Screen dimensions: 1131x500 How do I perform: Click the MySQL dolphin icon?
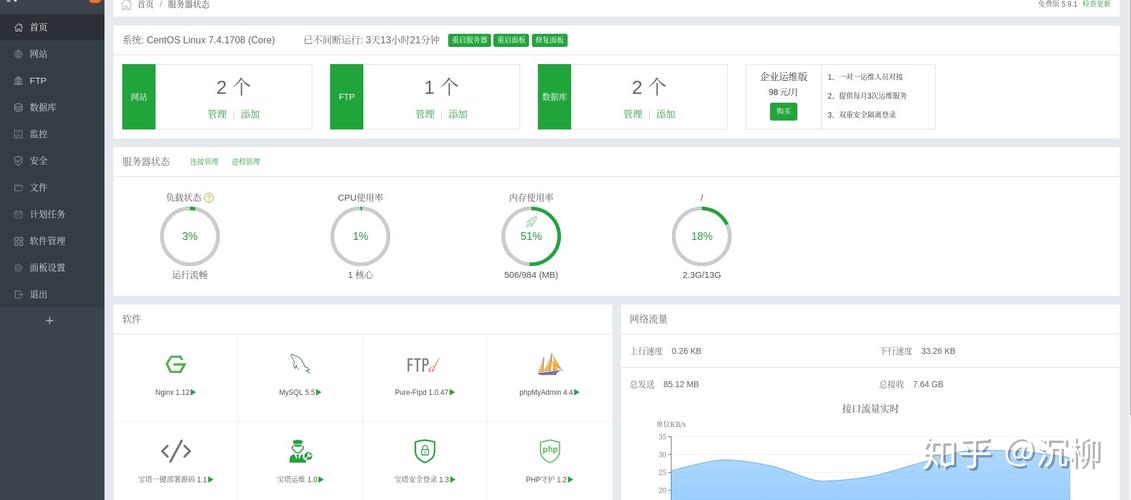[300, 364]
